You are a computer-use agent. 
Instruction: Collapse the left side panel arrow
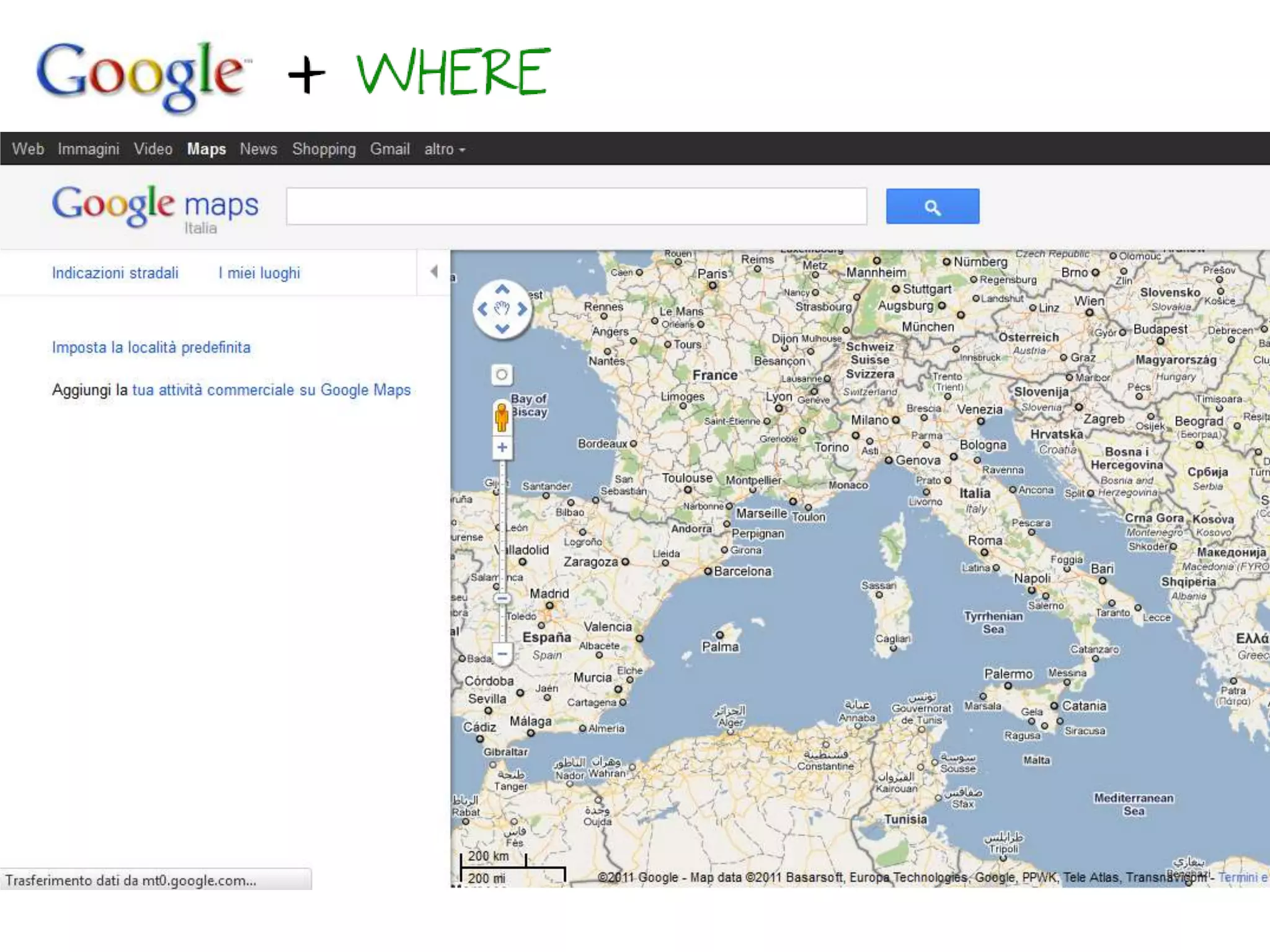[x=434, y=271]
